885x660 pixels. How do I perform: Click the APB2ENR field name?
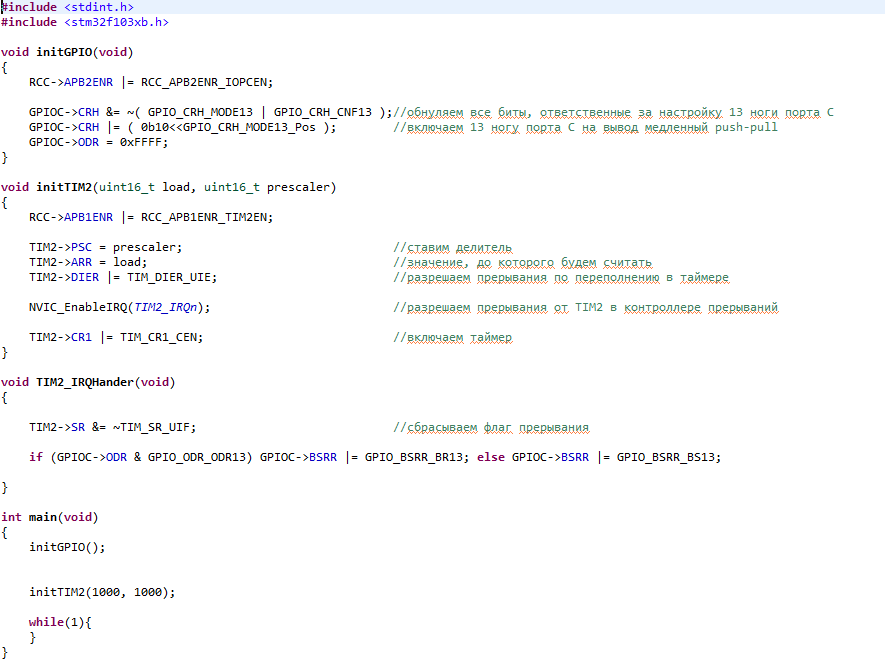tap(88, 82)
